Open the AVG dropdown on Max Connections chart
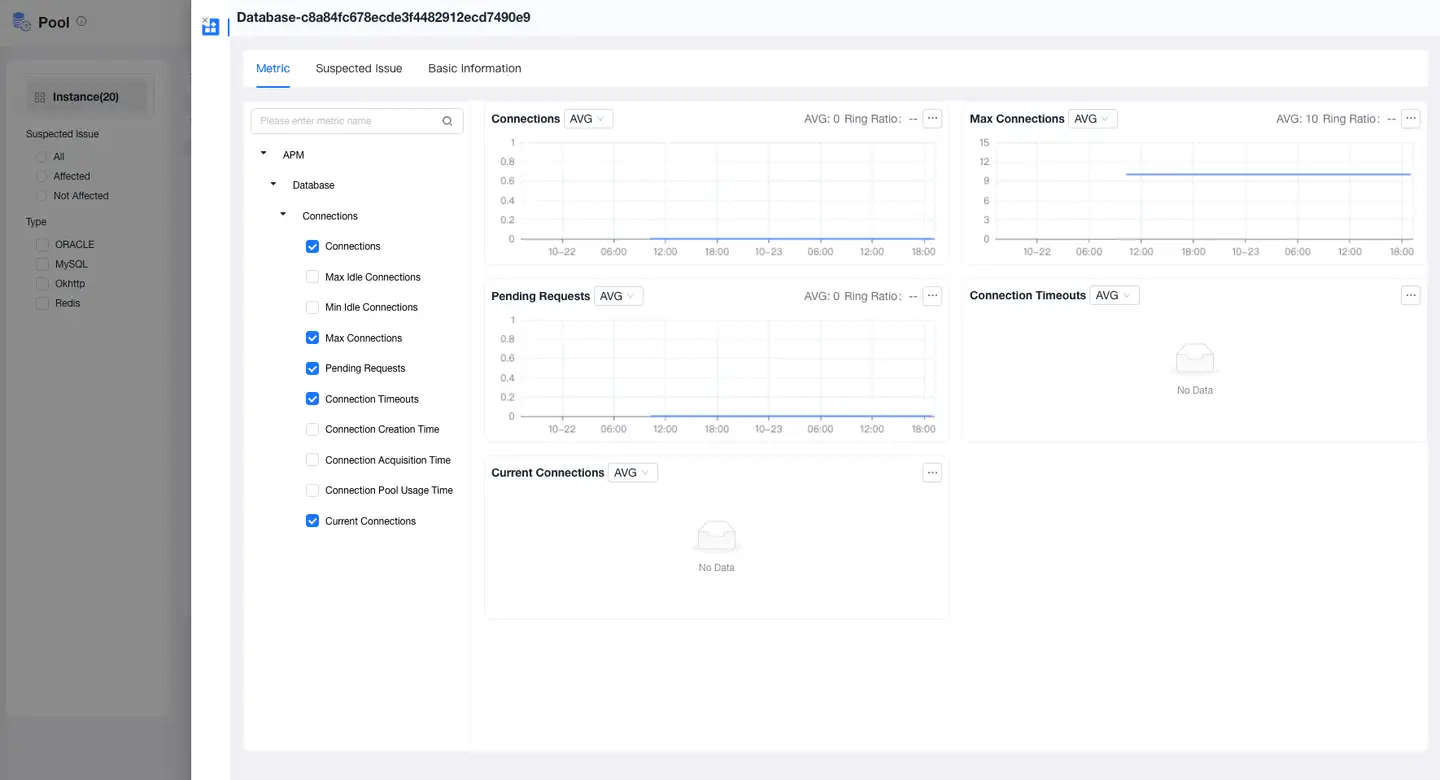Image resolution: width=1440 pixels, height=780 pixels. (1092, 119)
